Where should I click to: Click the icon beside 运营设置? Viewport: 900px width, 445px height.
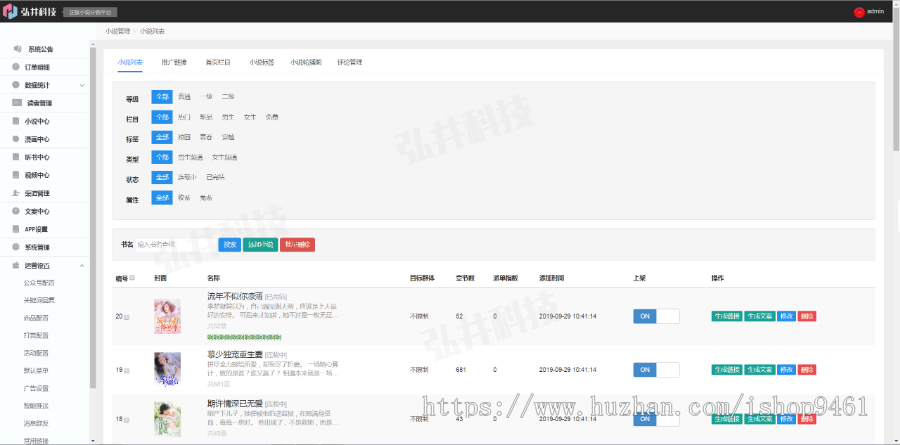pyautogui.click(x=16, y=266)
